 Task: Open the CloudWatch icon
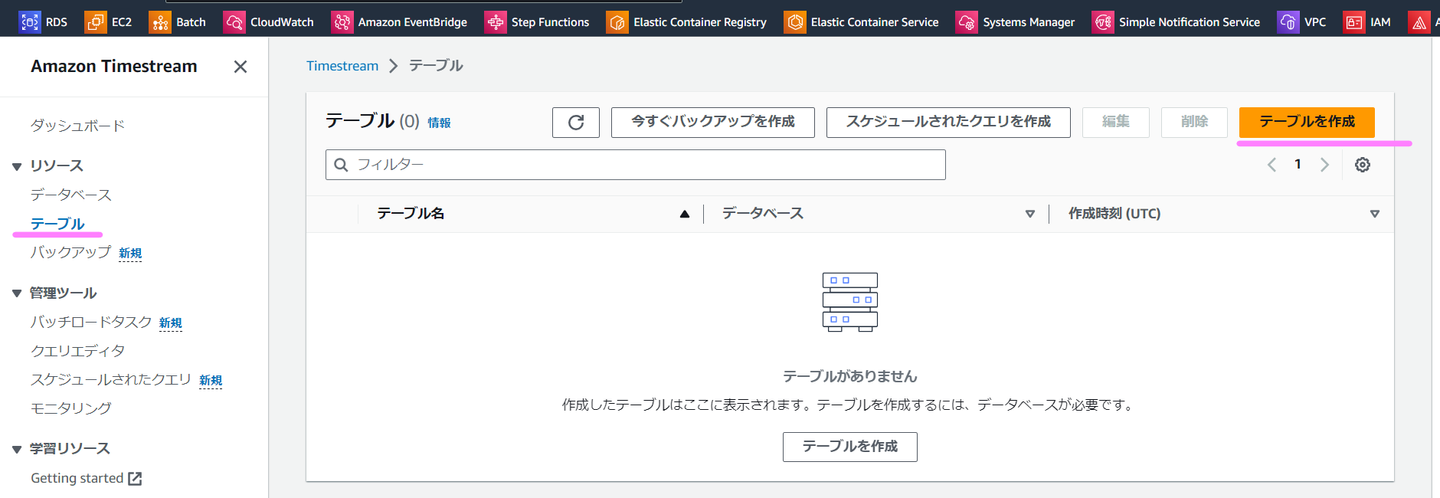click(x=235, y=22)
